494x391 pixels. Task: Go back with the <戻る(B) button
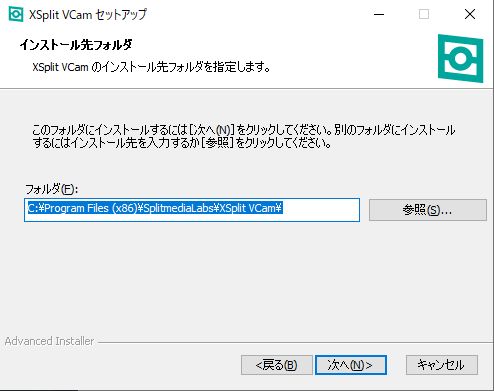coord(276,365)
